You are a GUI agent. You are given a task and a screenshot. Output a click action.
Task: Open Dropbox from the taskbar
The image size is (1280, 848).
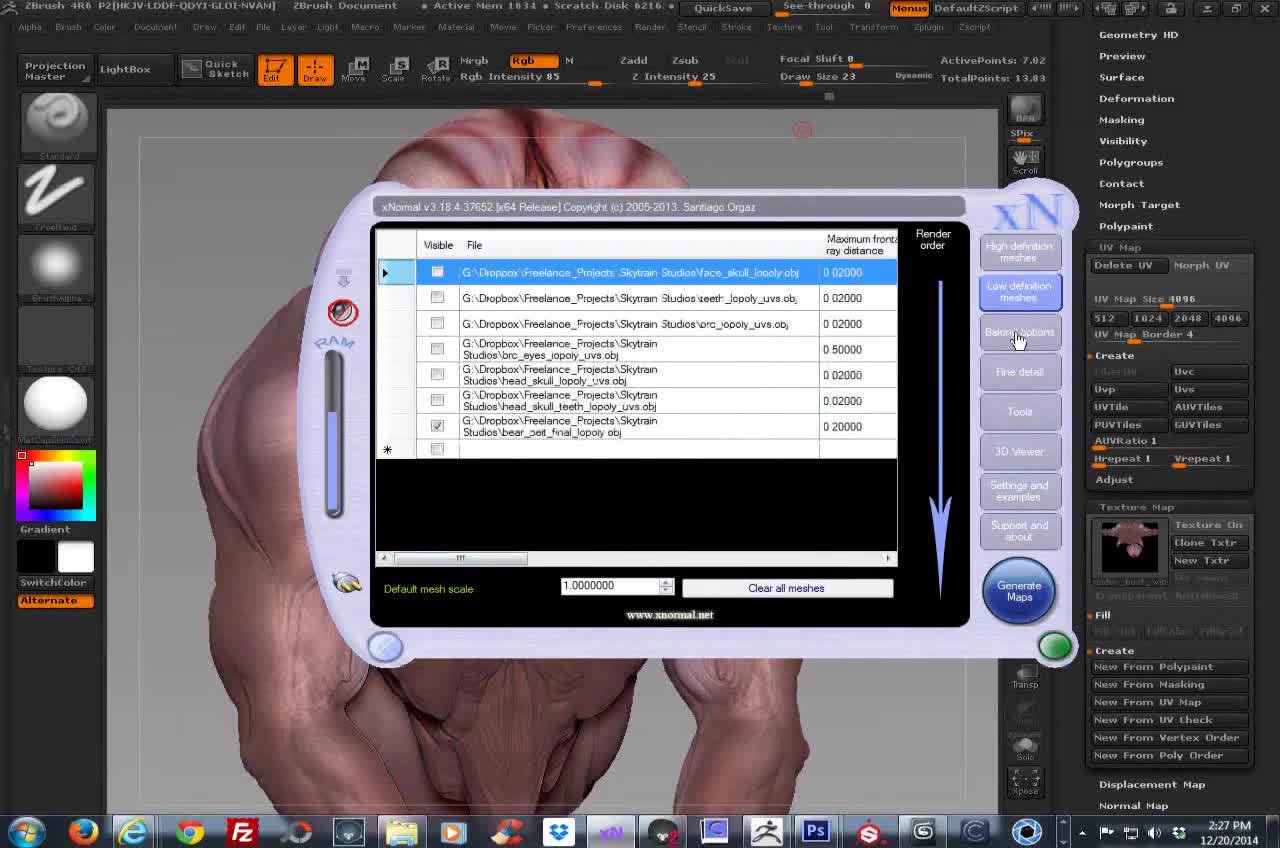[558, 831]
